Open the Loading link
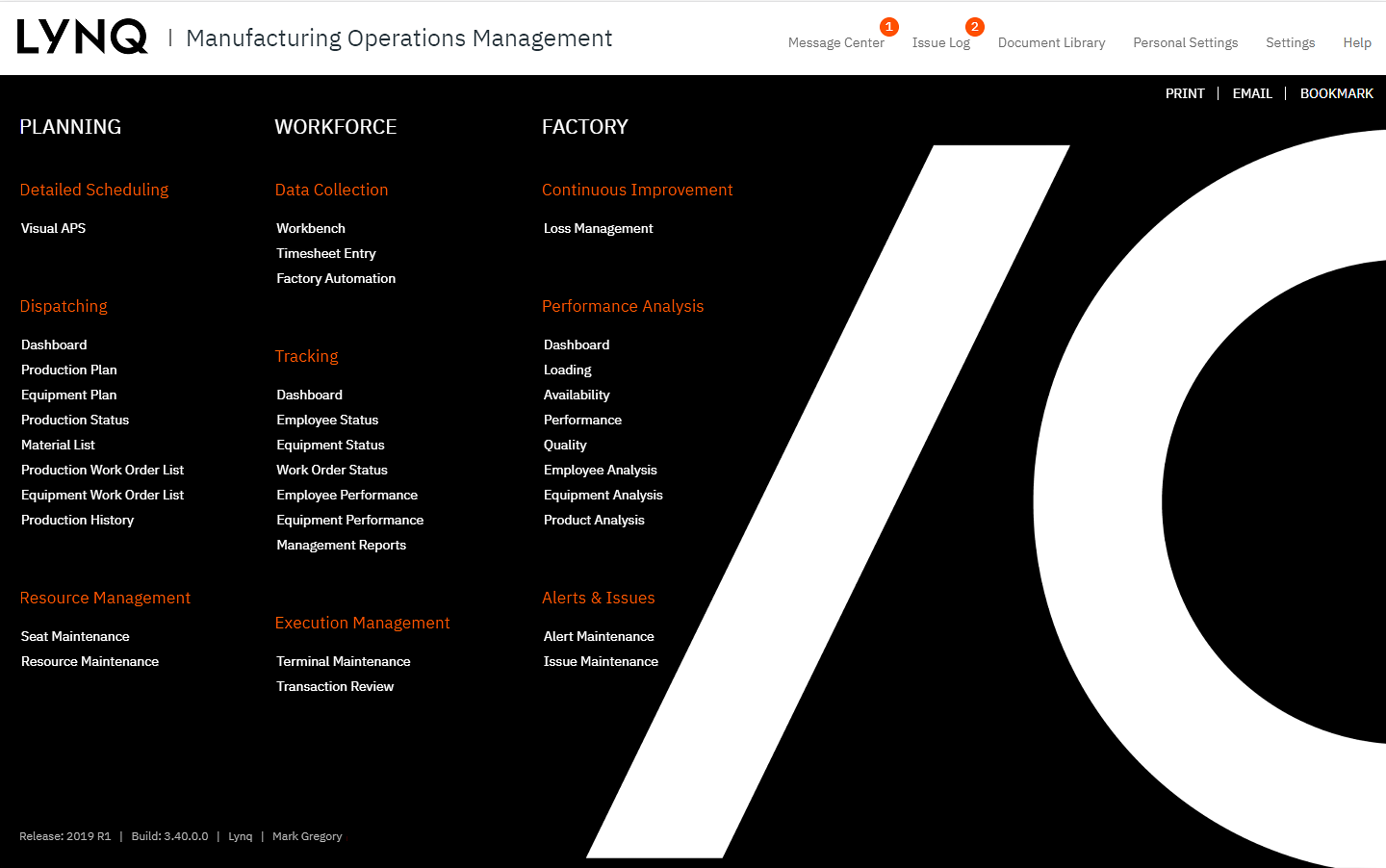This screenshot has height=868, width=1386. click(567, 370)
